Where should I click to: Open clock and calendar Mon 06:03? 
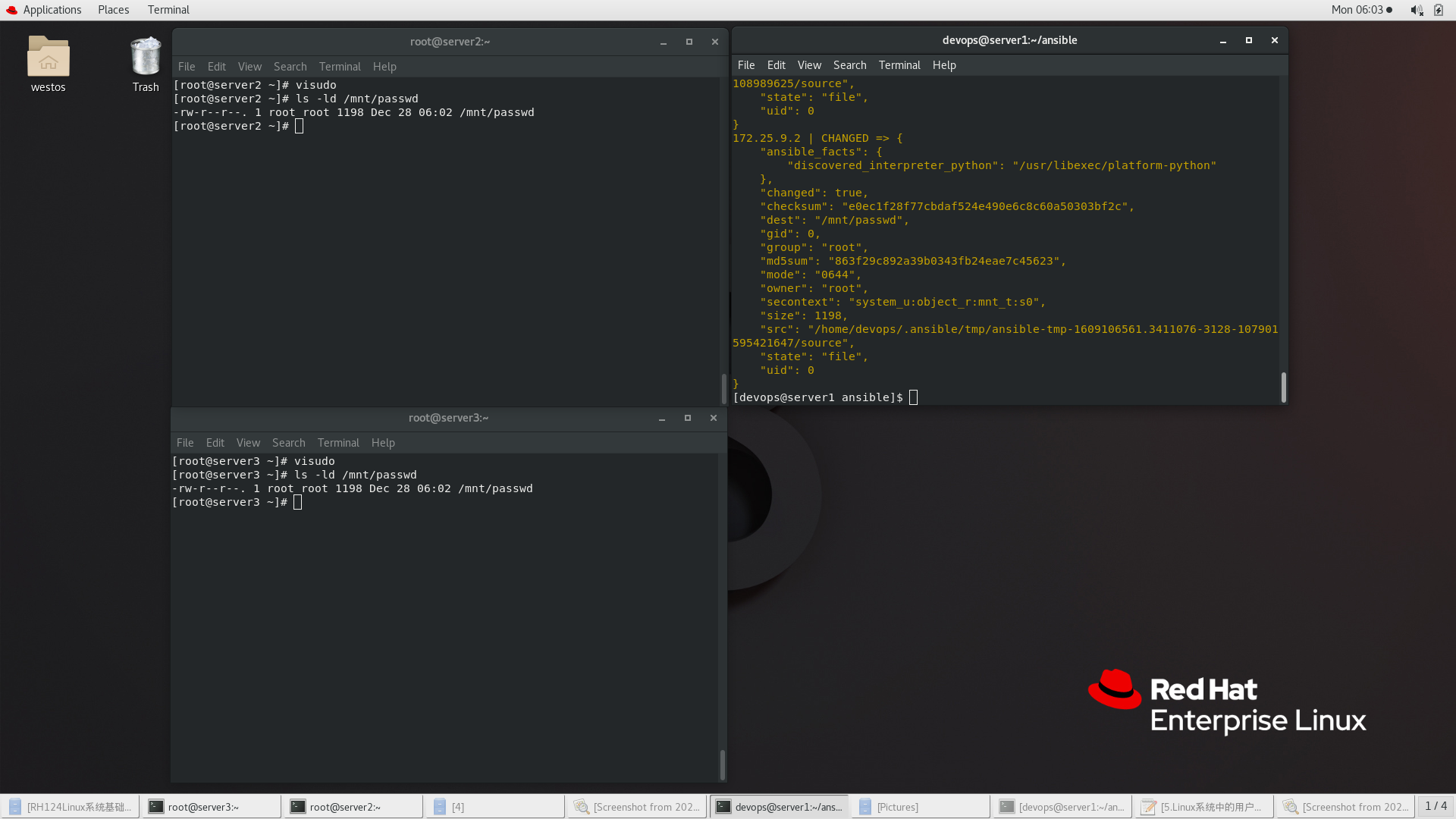pos(1357,10)
